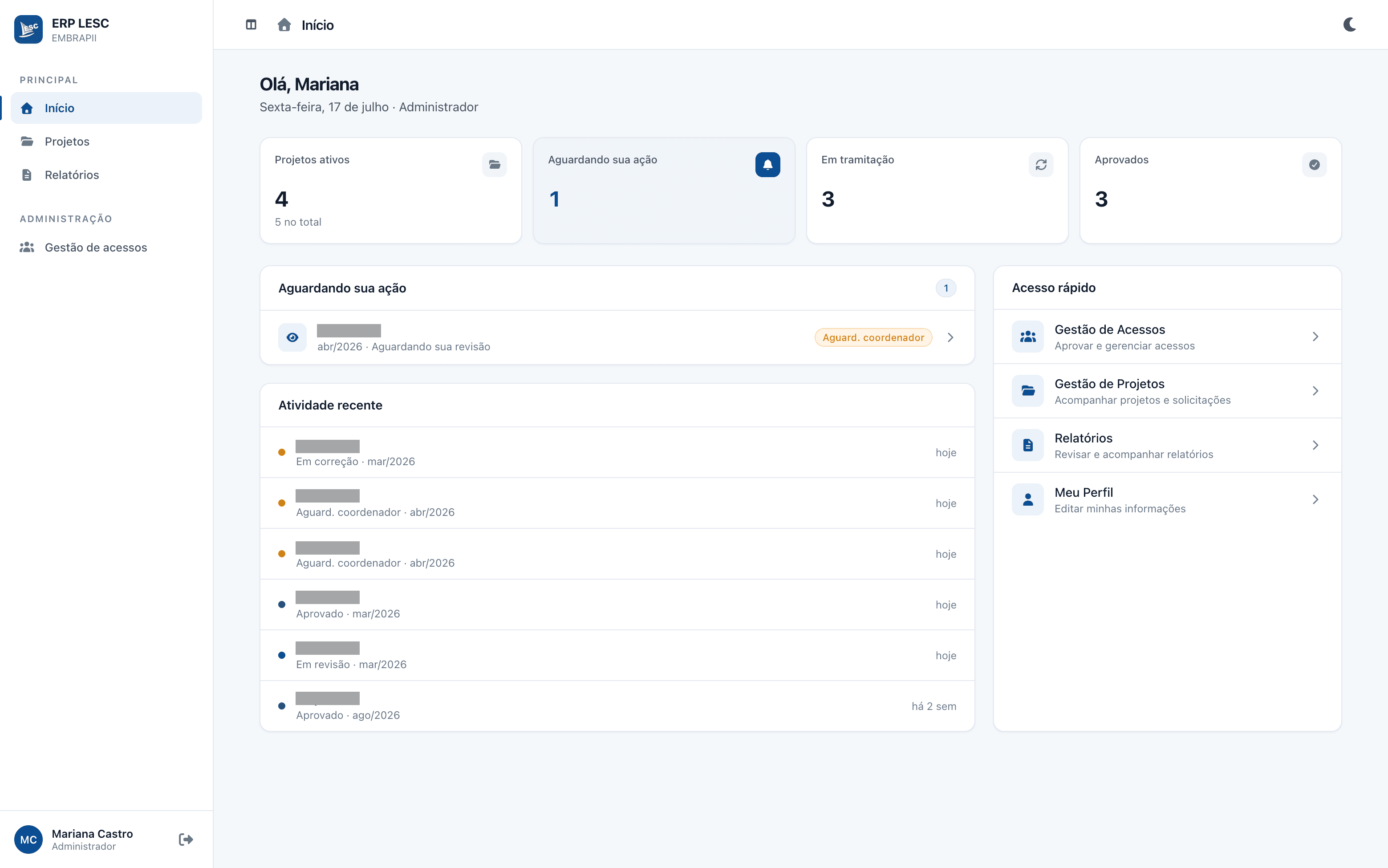The image size is (1388, 868).
Task: Click the Aguard. coordenador status badge
Action: click(873, 337)
